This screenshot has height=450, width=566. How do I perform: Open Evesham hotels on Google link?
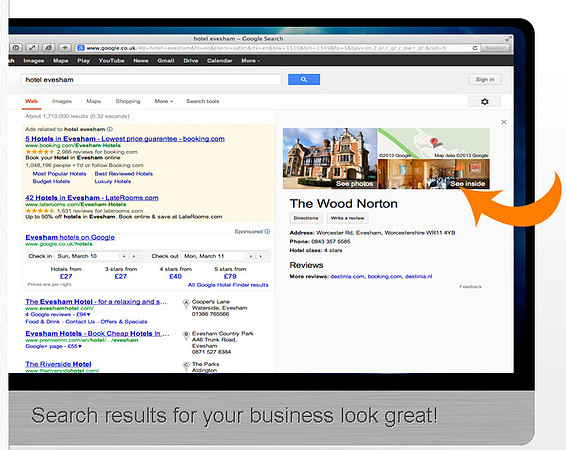[70, 237]
